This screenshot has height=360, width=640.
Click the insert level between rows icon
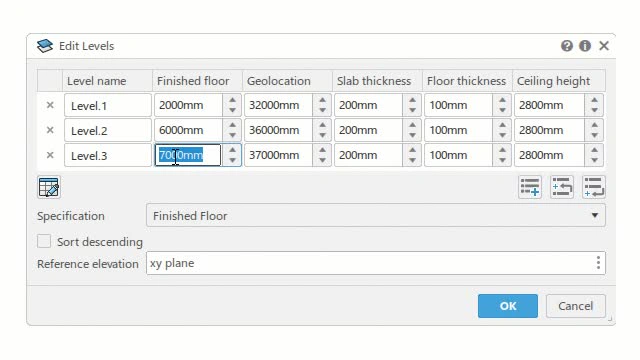pos(562,187)
